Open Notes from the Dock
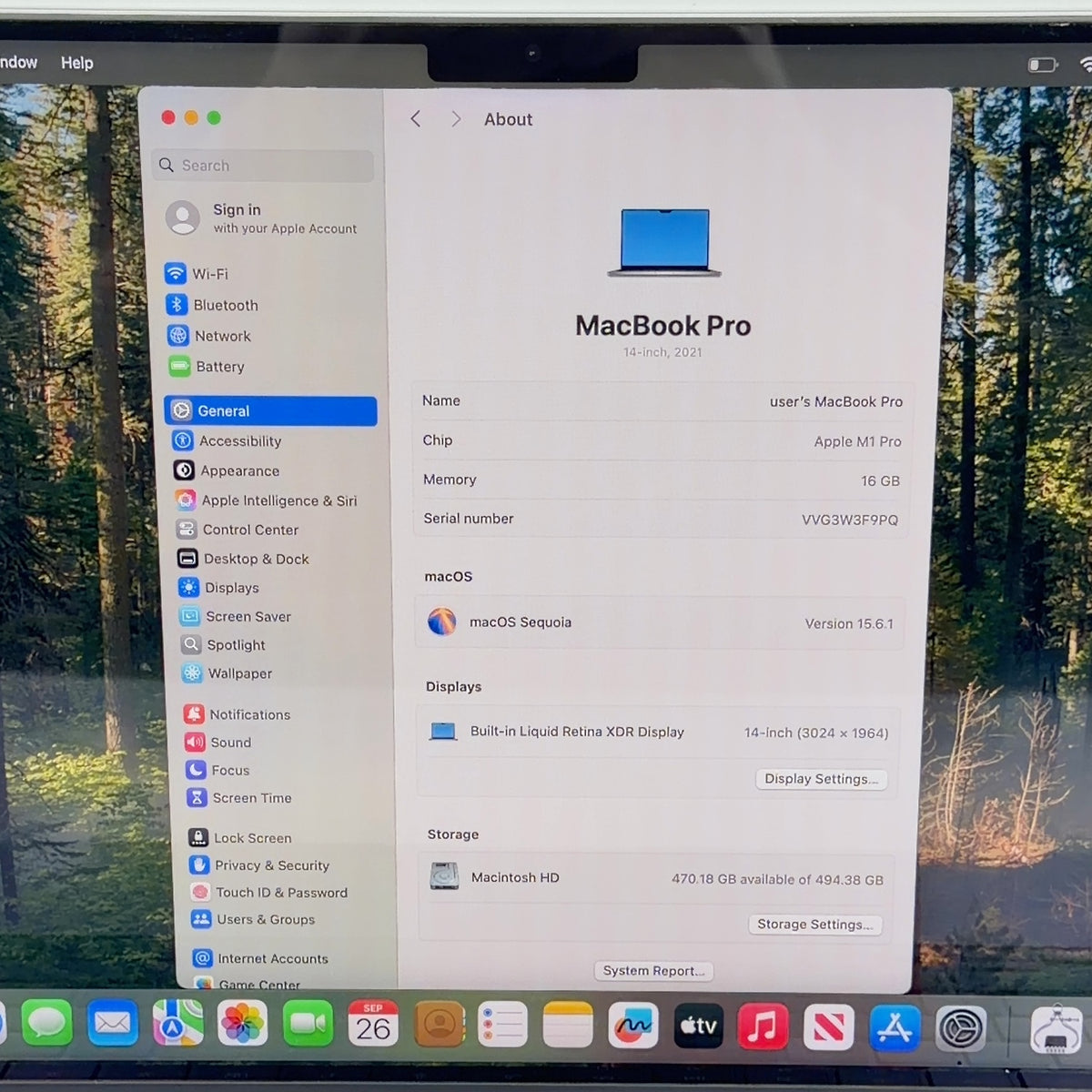Viewport: 1092px width, 1092px height. tap(568, 1026)
